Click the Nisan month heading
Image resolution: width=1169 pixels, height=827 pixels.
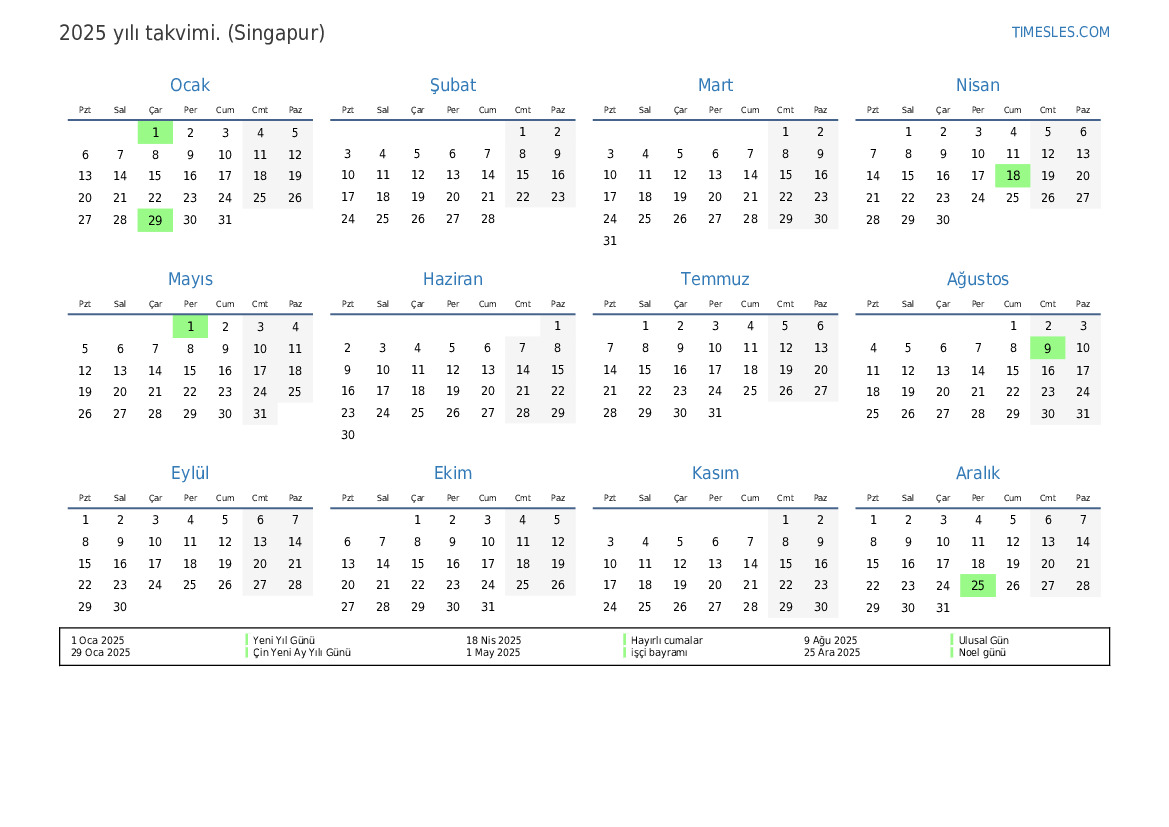977,85
